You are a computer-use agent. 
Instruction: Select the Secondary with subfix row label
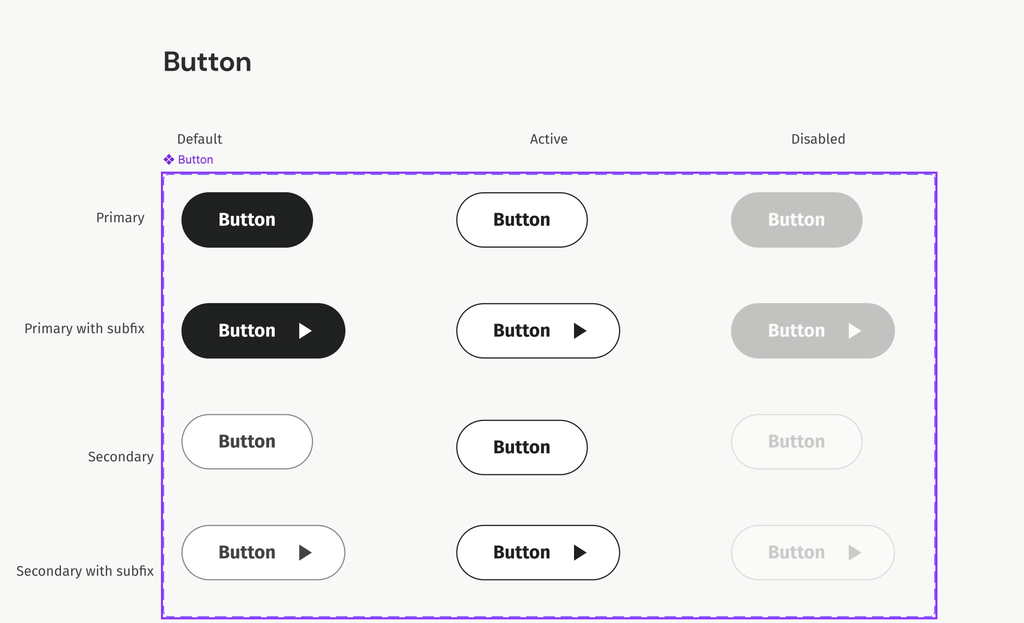click(x=85, y=571)
